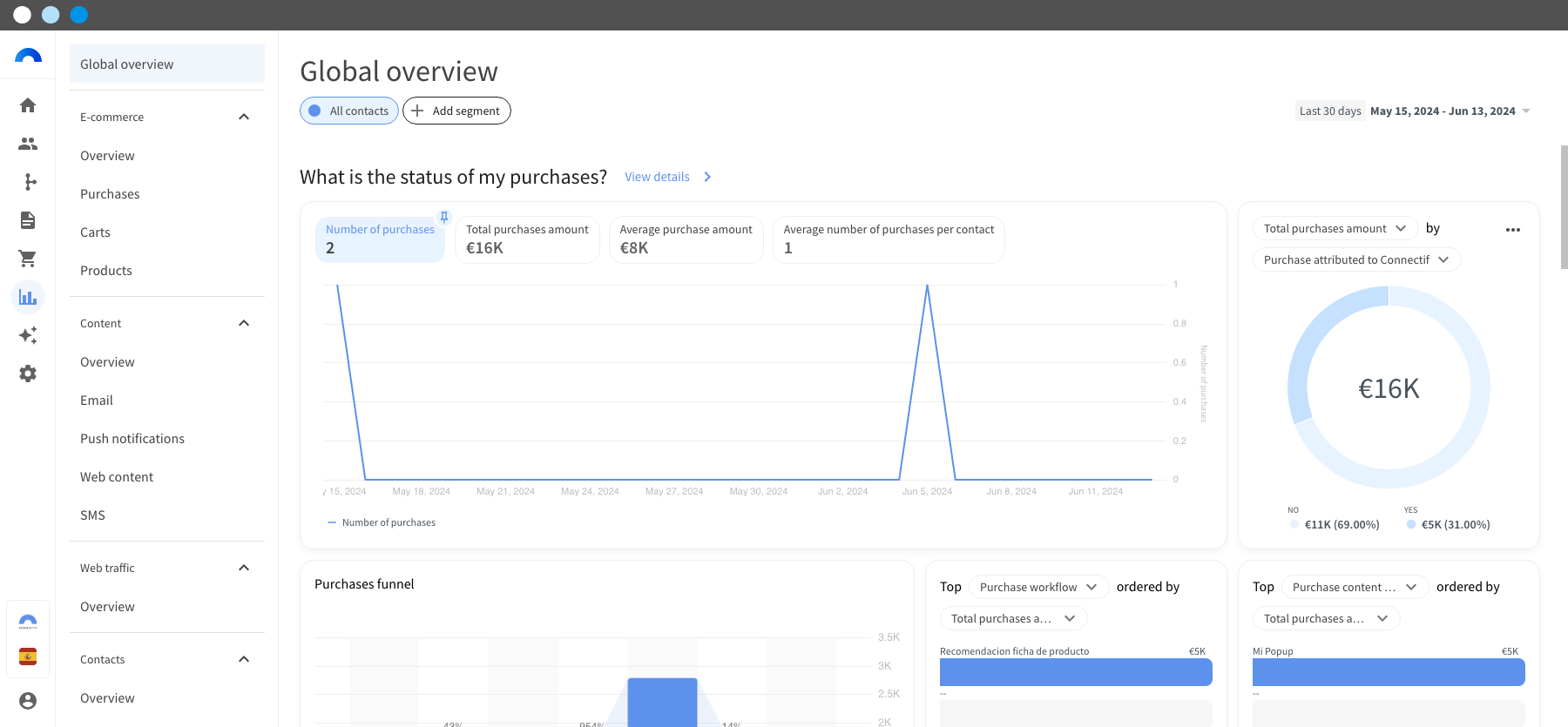1568x727 pixels.
Task: Click the €16K donut chart center
Action: point(1389,388)
